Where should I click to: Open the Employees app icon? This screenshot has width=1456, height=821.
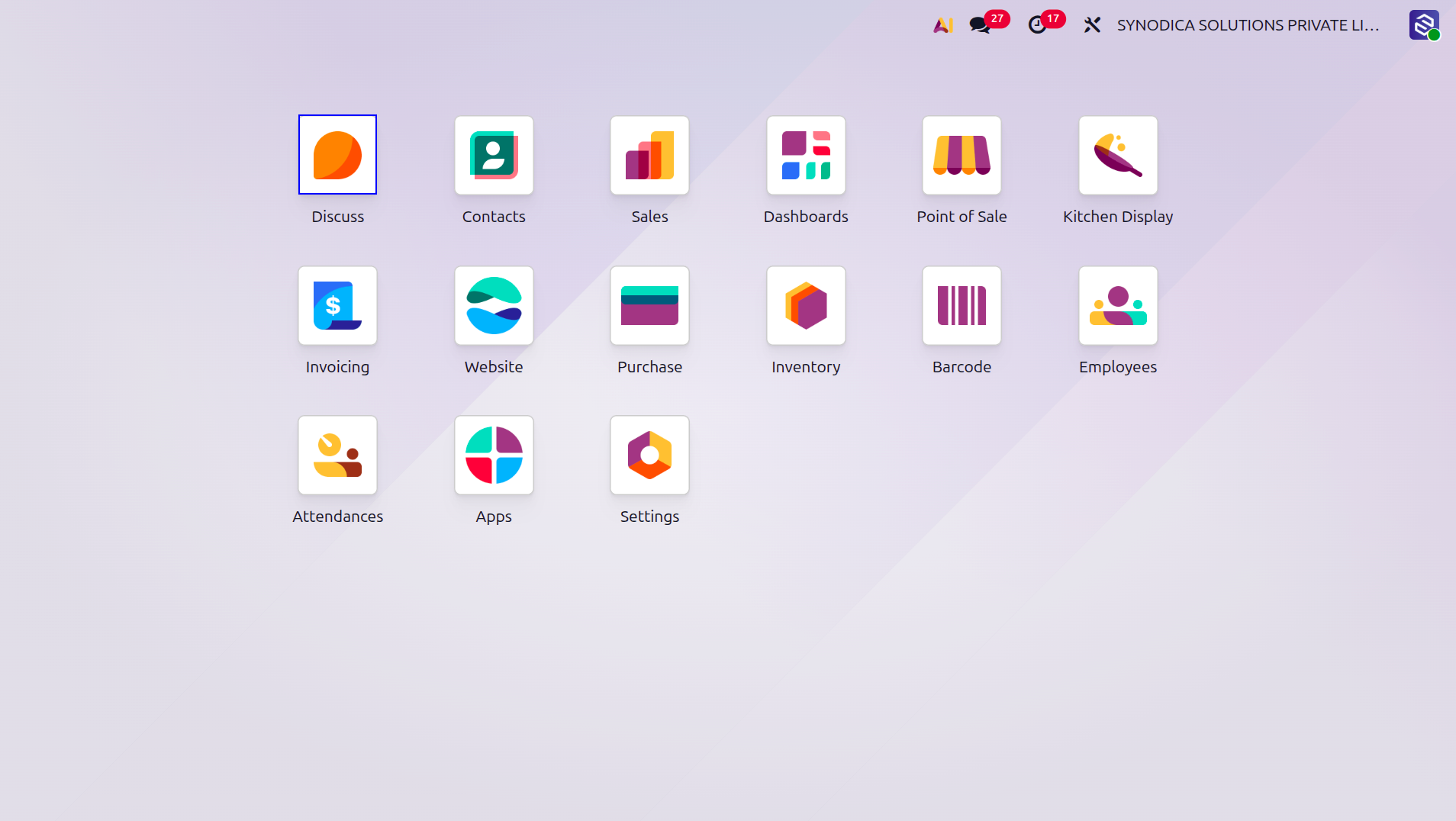point(1118,305)
